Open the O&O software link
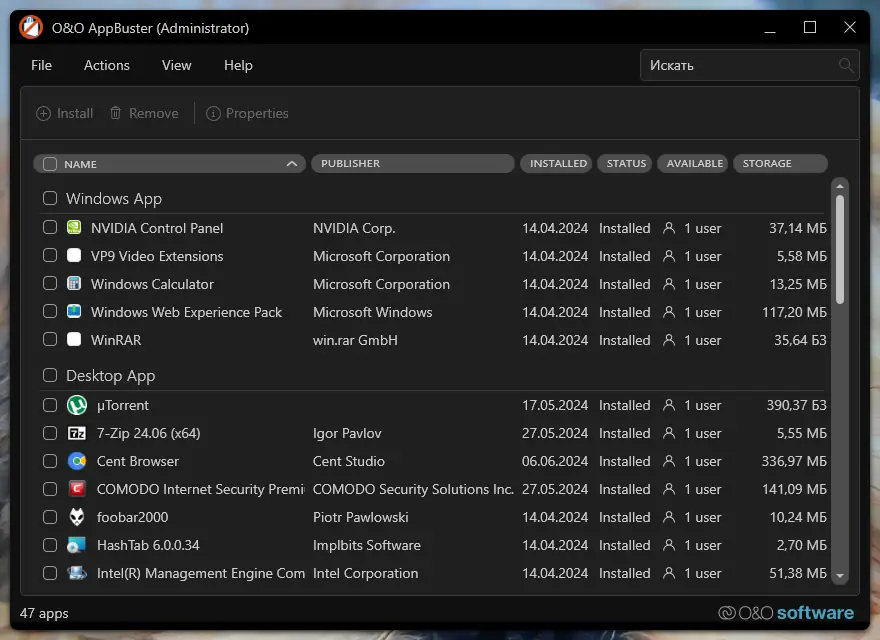This screenshot has height=640, width=880. tap(786, 613)
